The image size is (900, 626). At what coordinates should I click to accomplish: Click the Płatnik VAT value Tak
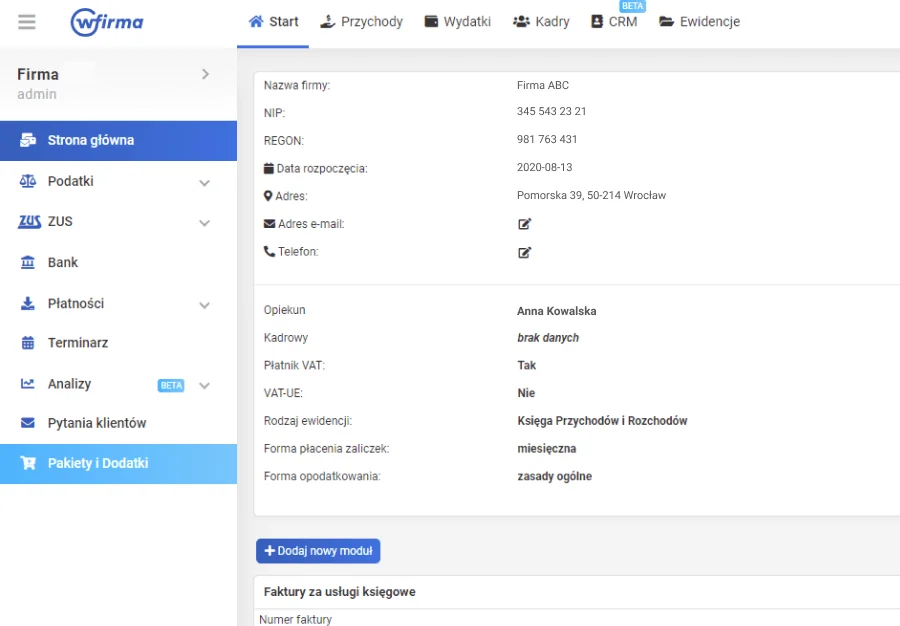click(526, 366)
